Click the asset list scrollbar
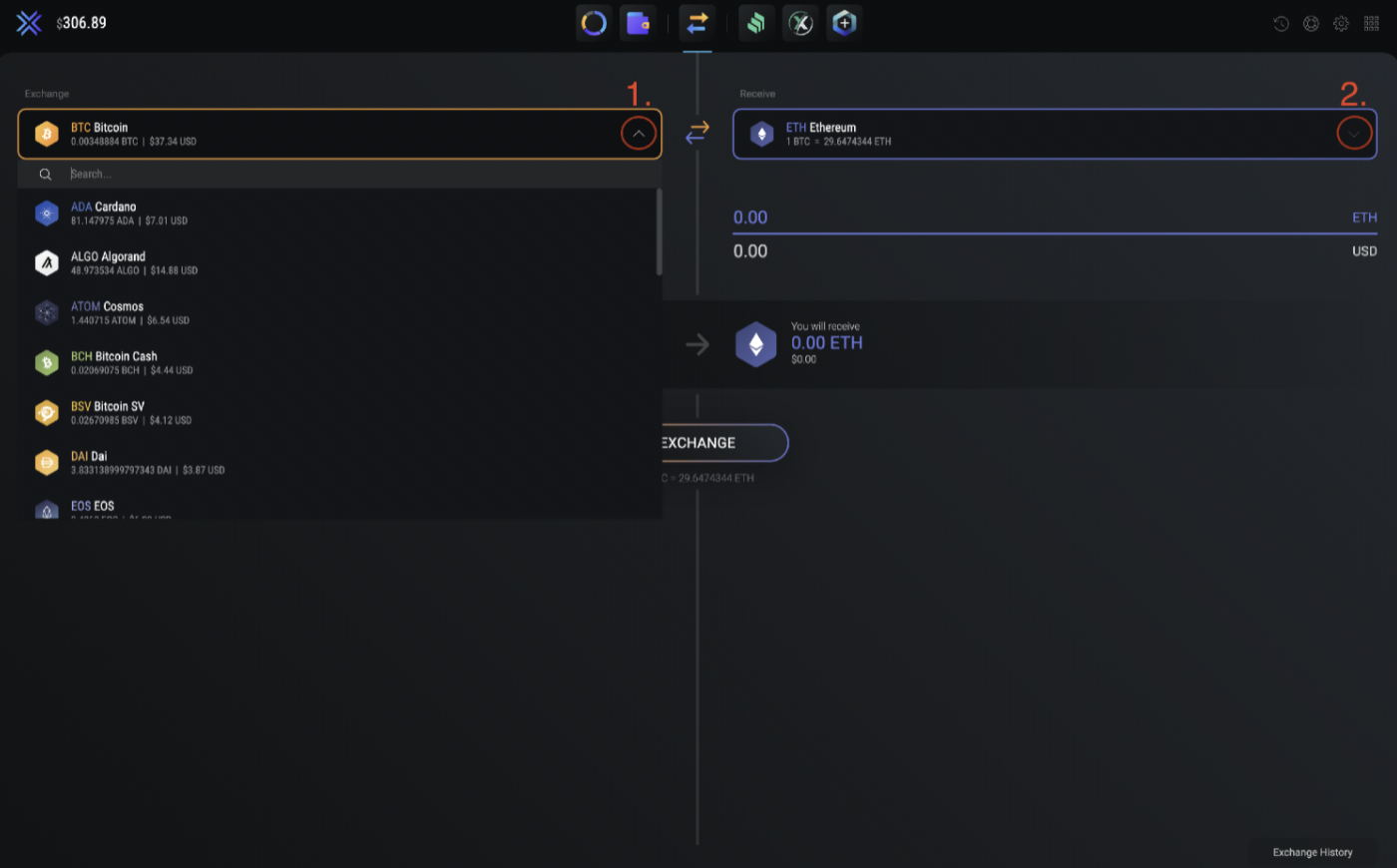This screenshot has height=868, width=1397. (x=659, y=232)
